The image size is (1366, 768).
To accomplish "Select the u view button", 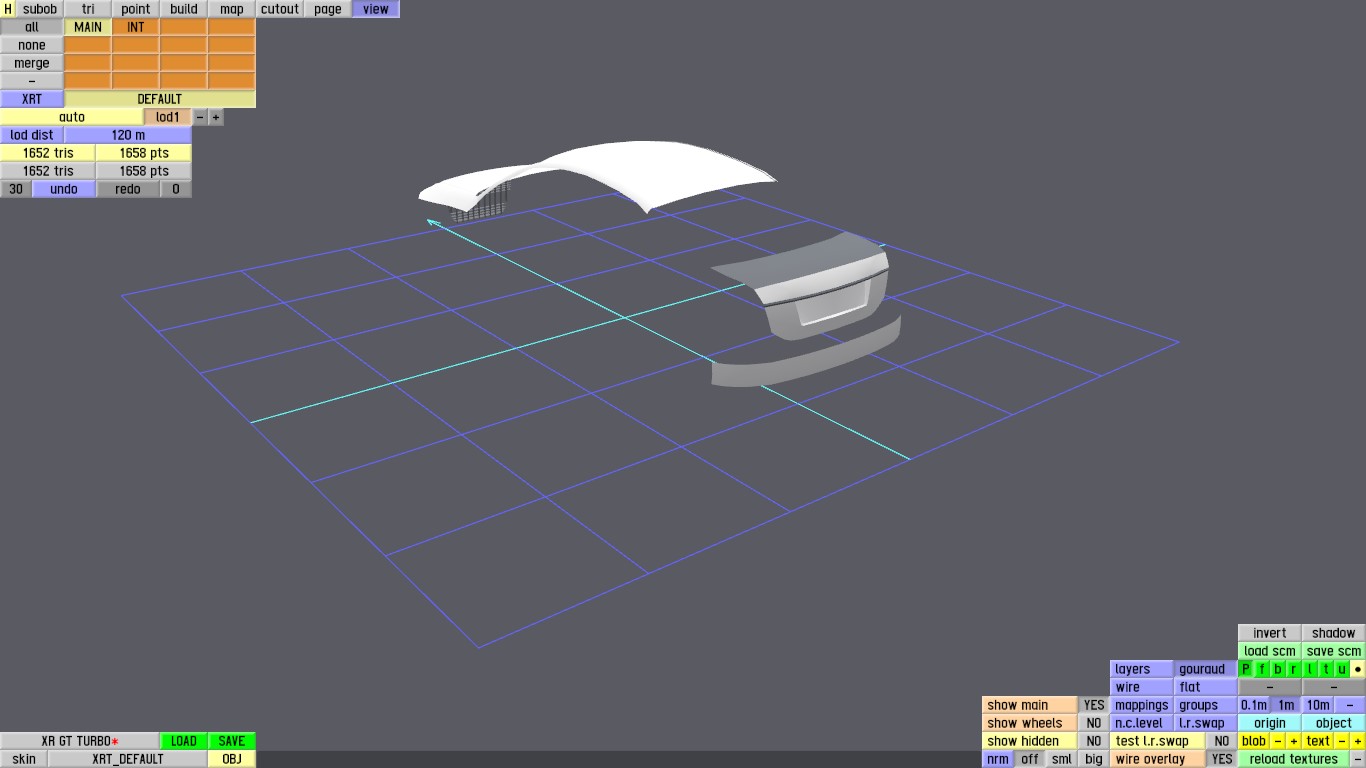I will tap(1342, 669).
